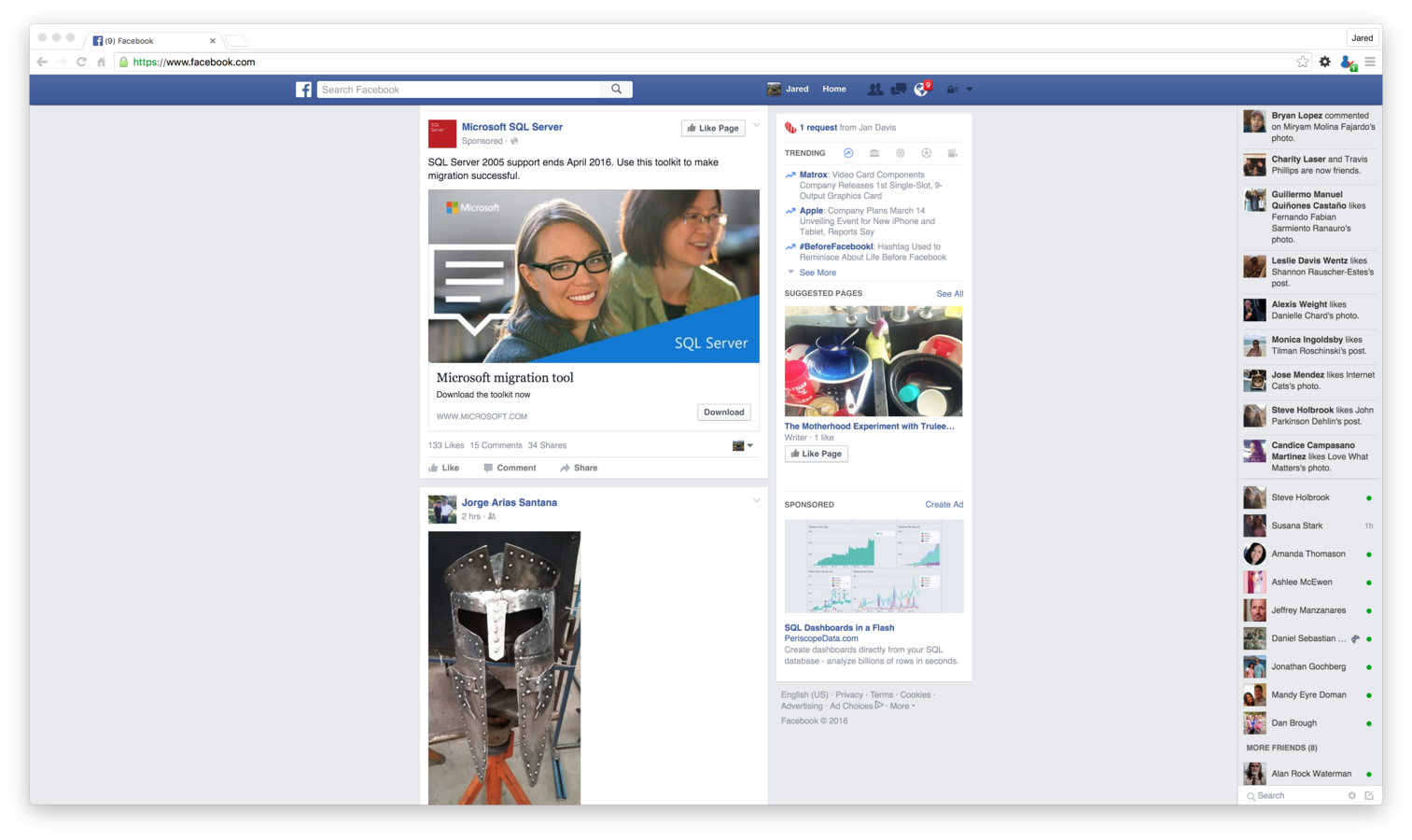Open chat with Steve Holbrook

pyautogui.click(x=1309, y=498)
